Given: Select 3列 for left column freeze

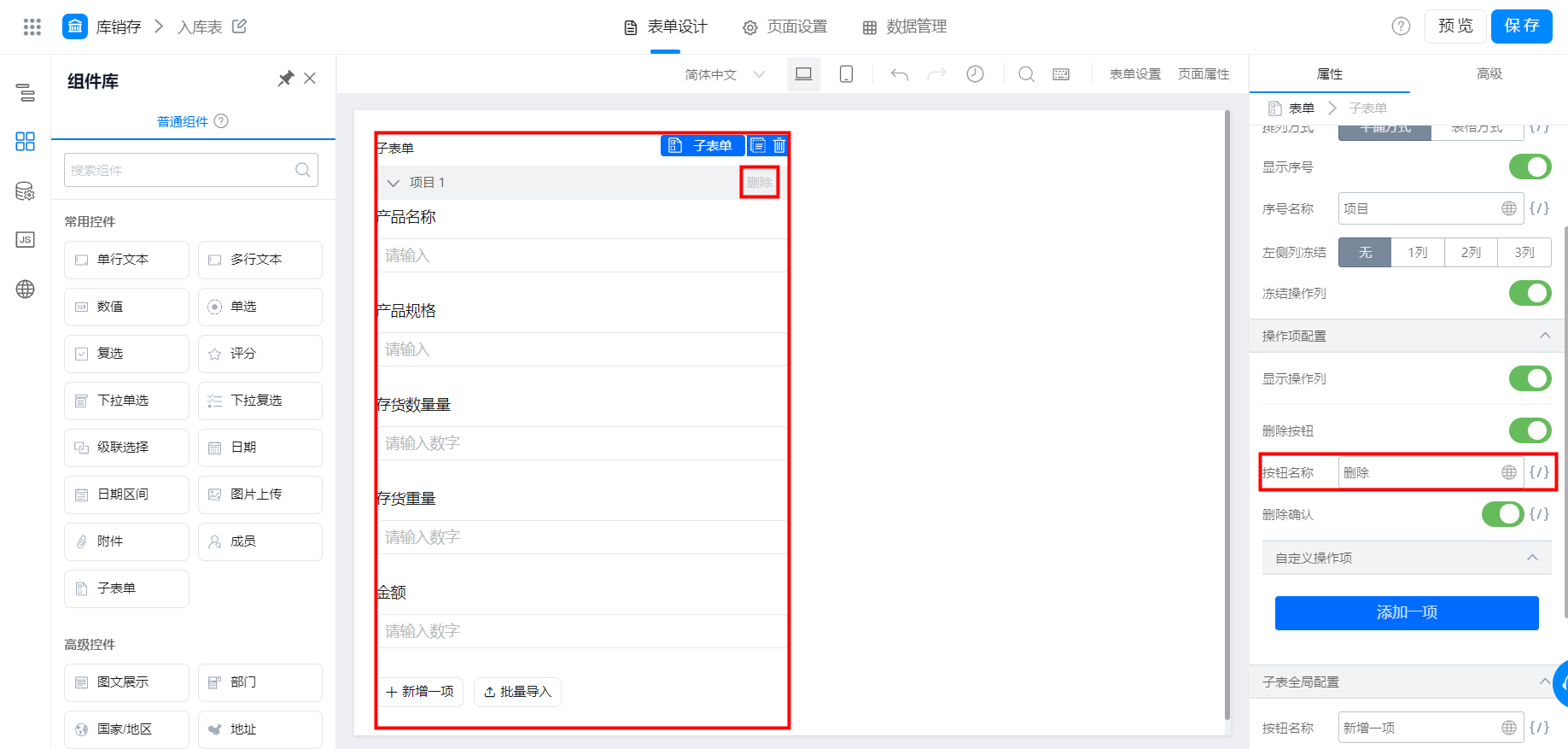Looking at the screenshot, I should 1524,253.
